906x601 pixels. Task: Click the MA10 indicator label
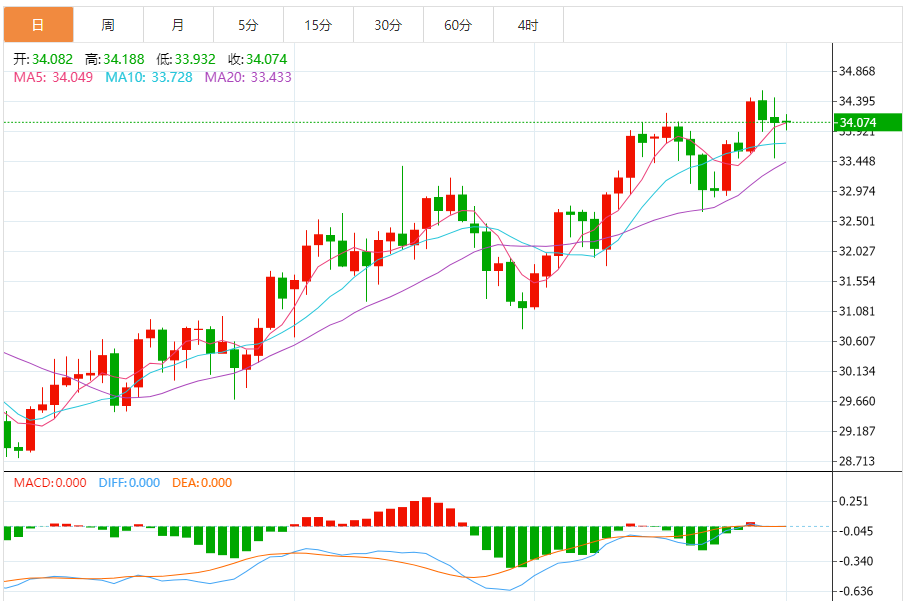tap(148, 77)
